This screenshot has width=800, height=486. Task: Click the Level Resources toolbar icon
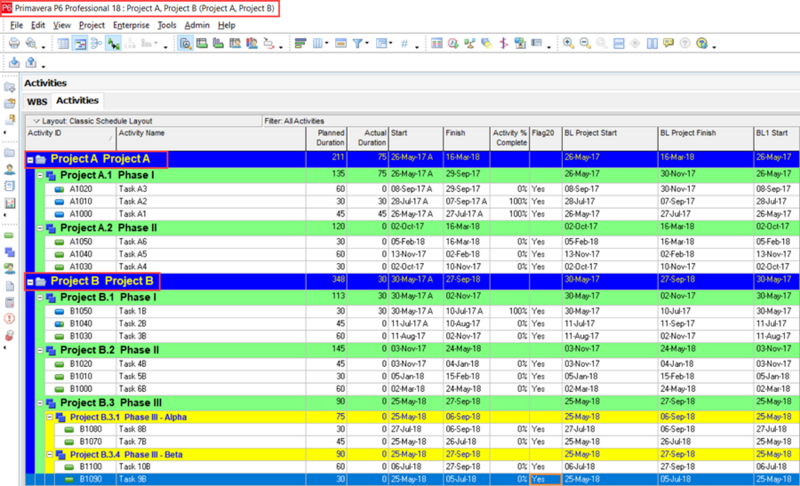[470, 44]
